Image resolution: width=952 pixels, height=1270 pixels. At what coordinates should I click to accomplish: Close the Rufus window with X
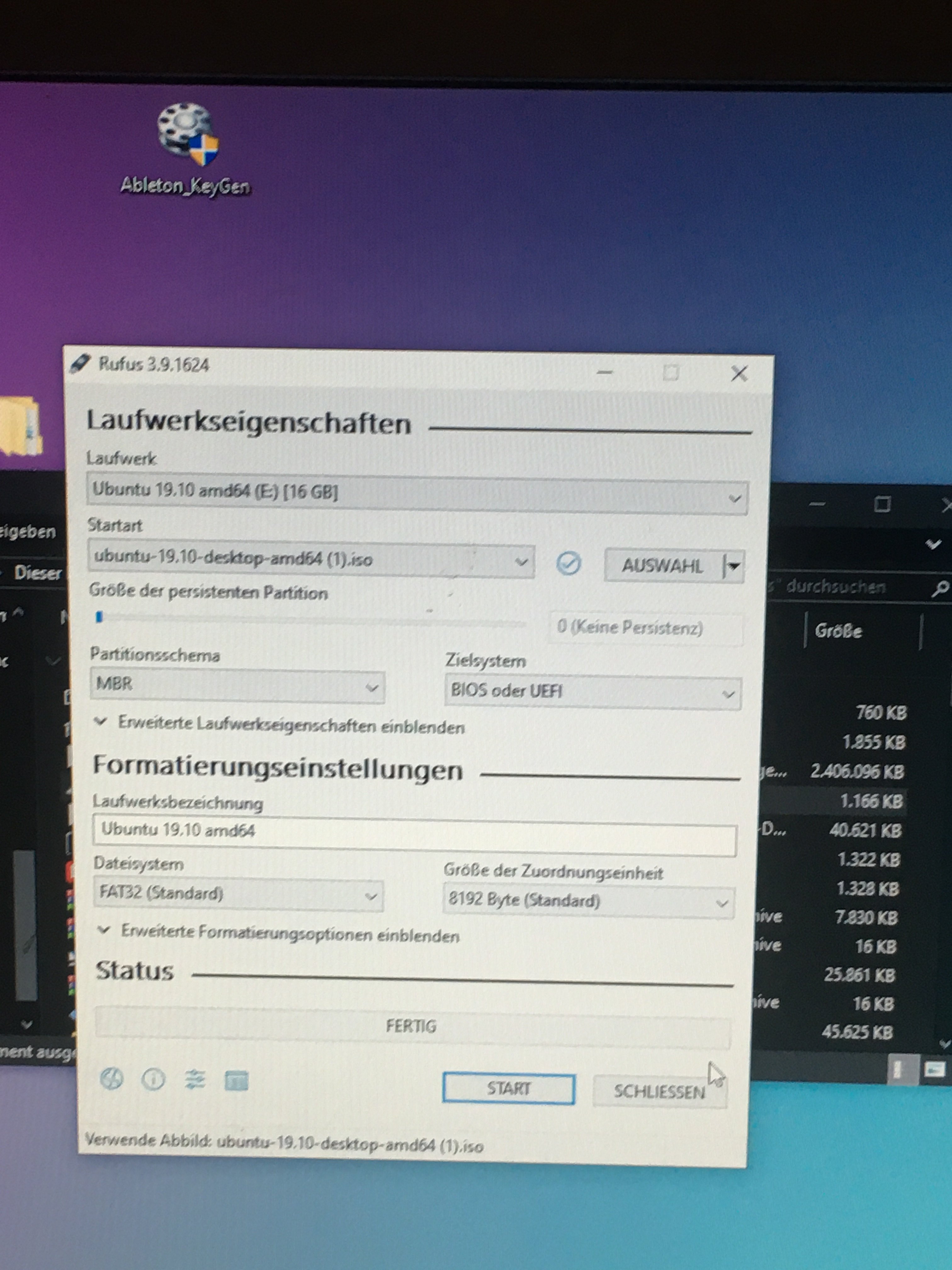(x=739, y=374)
